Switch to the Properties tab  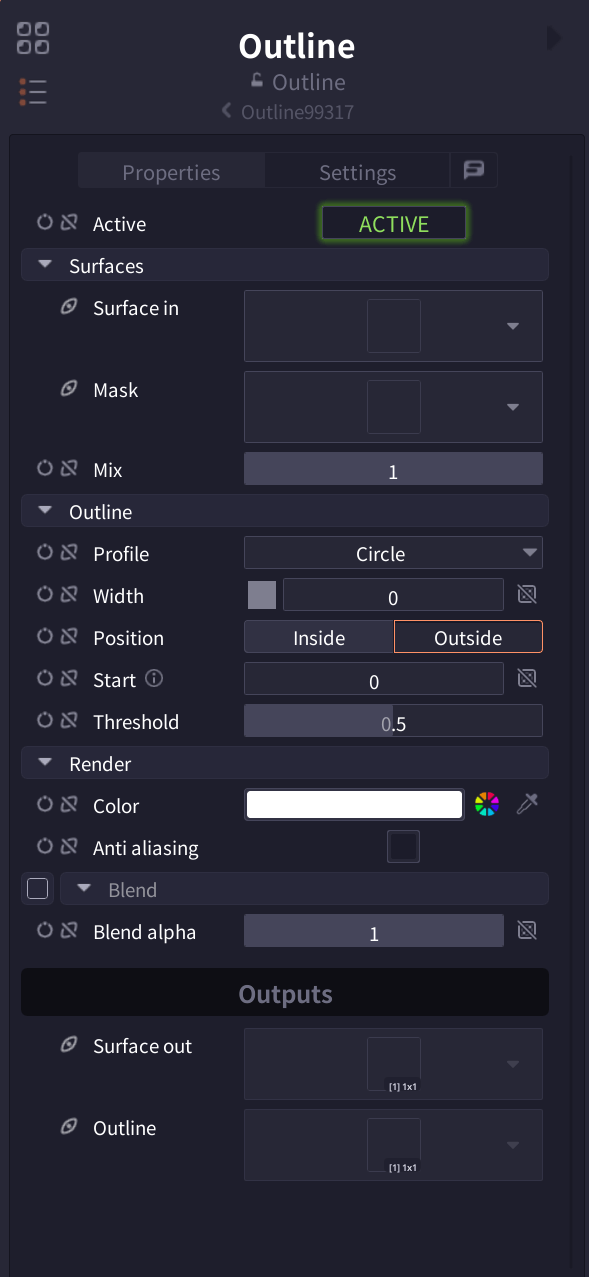coord(171,171)
